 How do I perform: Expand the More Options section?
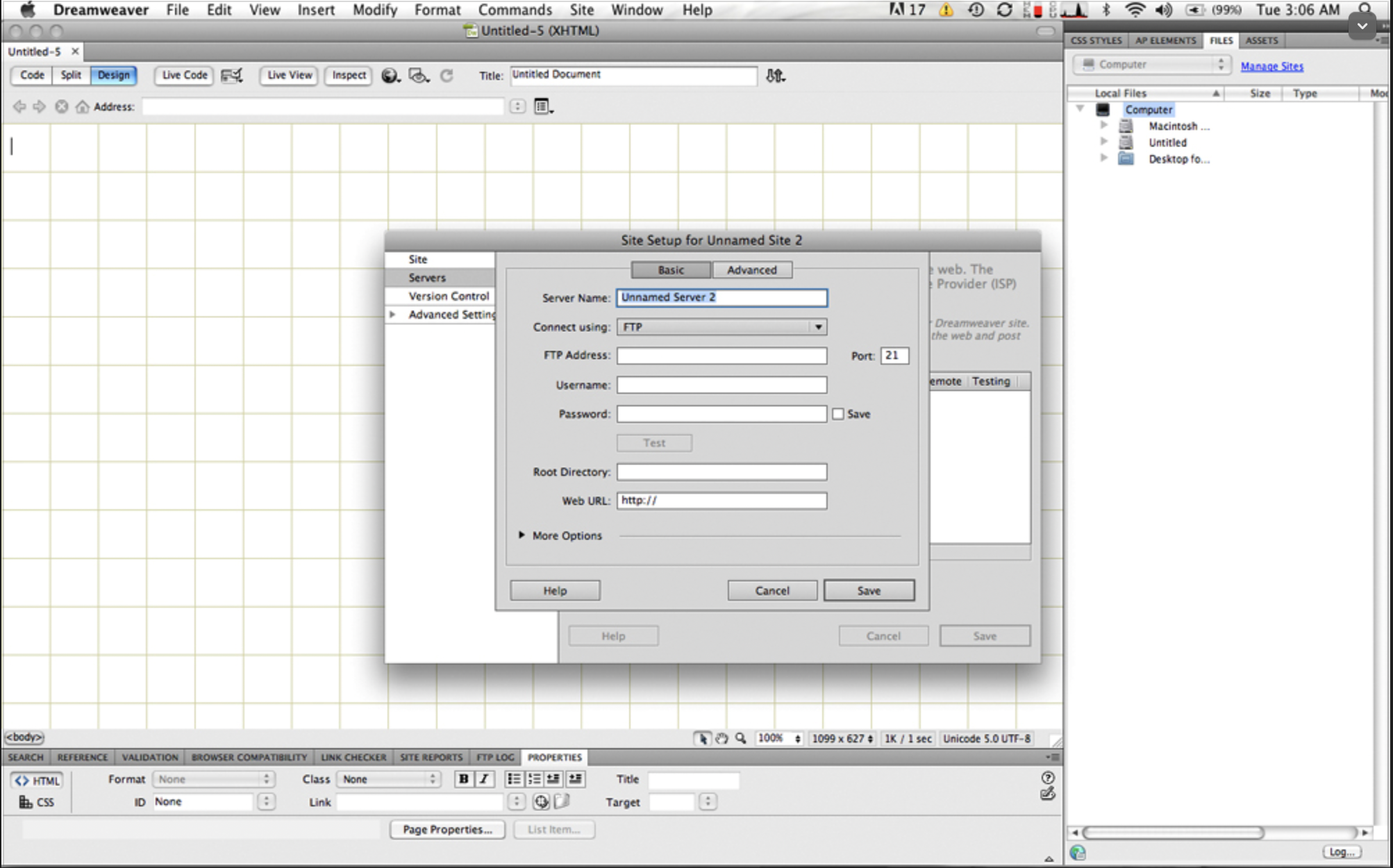[x=522, y=535]
